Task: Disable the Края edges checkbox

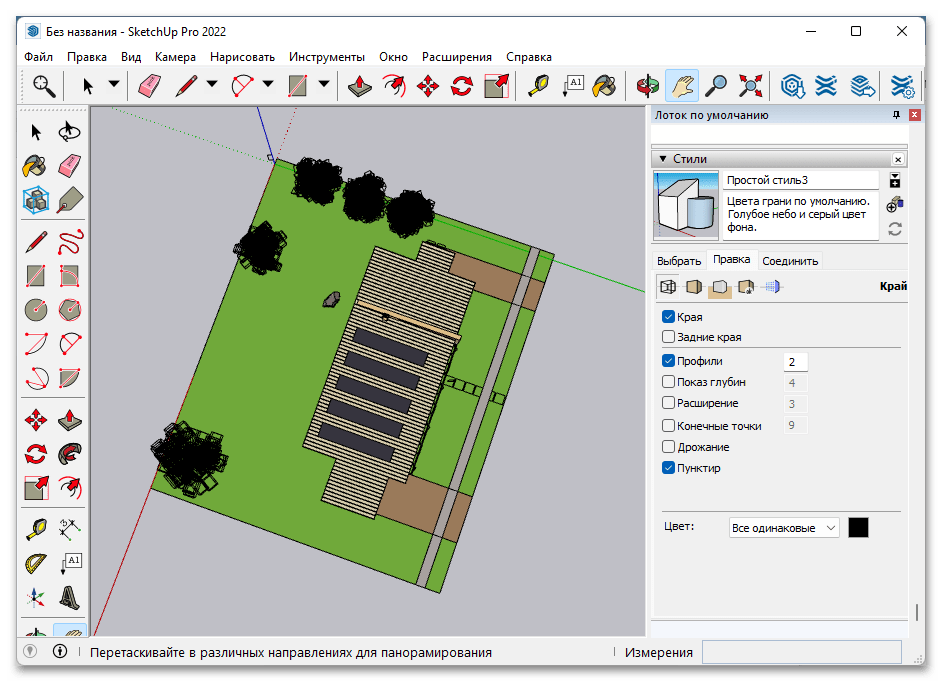Action: 669,317
